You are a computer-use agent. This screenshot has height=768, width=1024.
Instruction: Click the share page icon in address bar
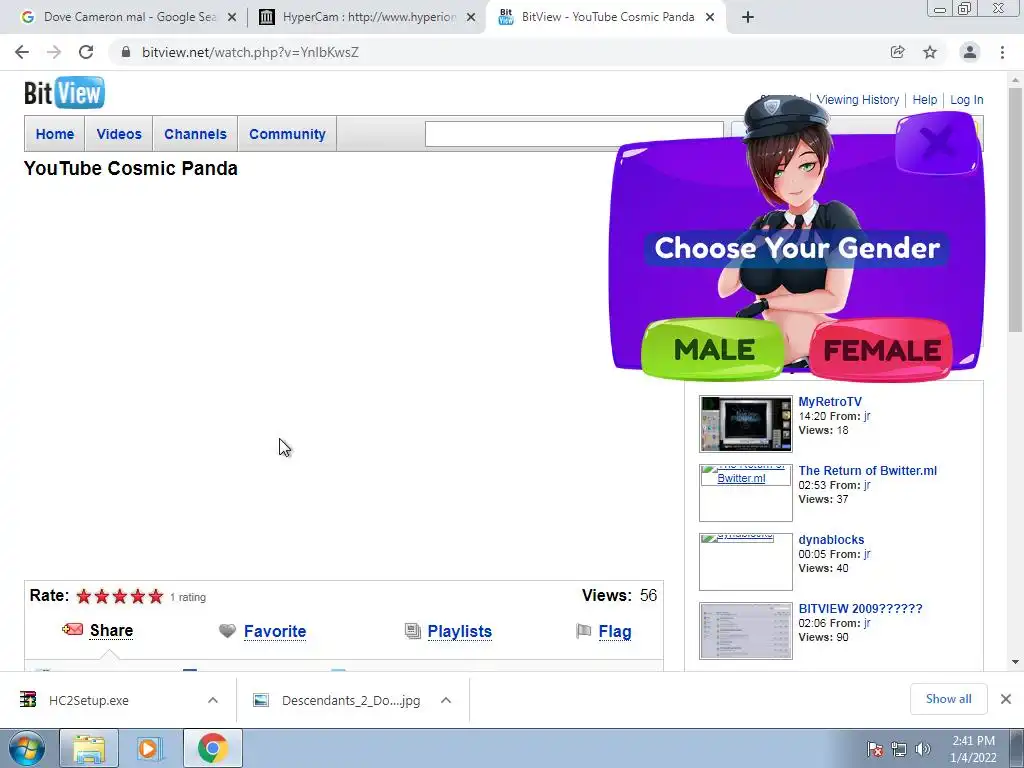(x=897, y=52)
